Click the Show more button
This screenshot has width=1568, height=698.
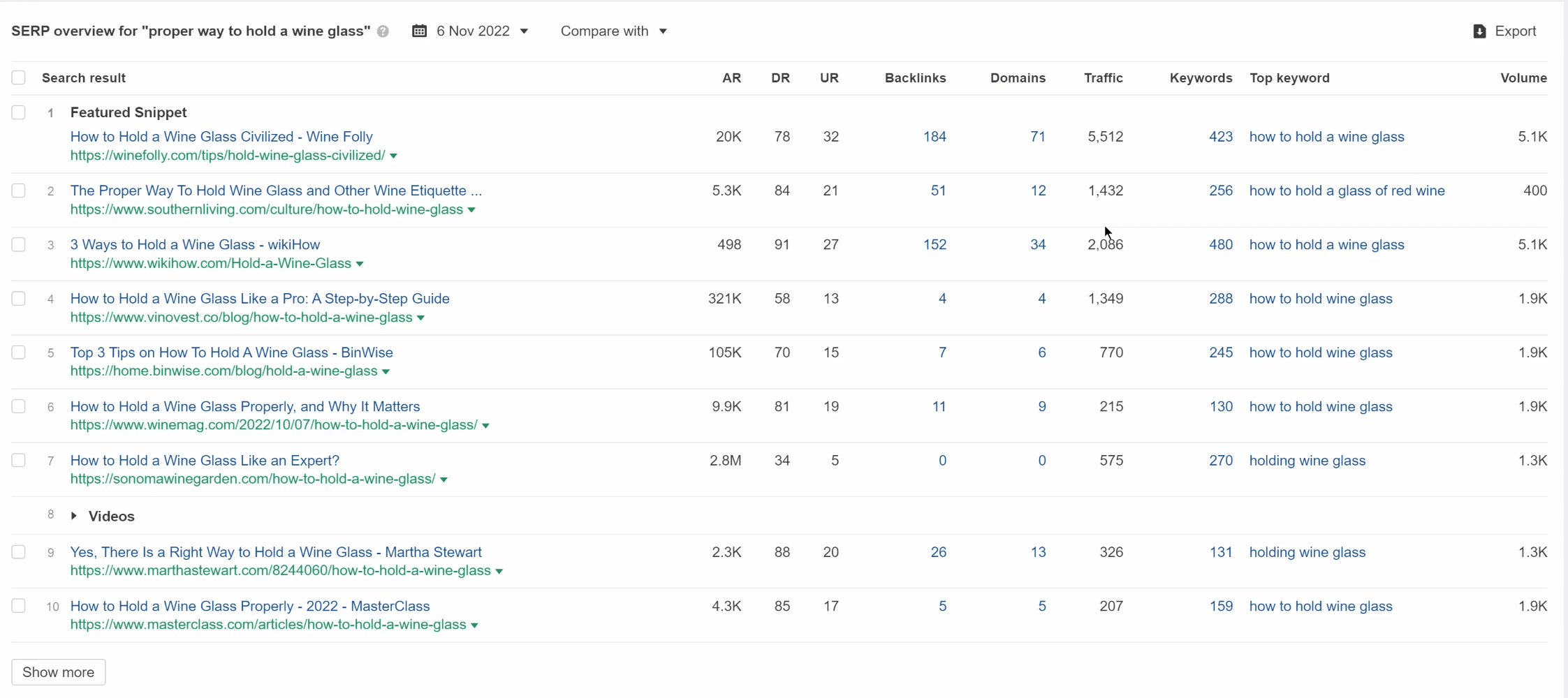(x=59, y=672)
